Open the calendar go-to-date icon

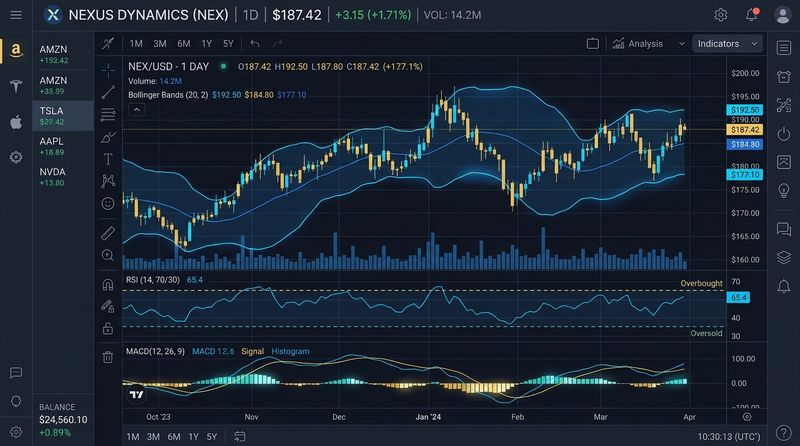[240, 436]
